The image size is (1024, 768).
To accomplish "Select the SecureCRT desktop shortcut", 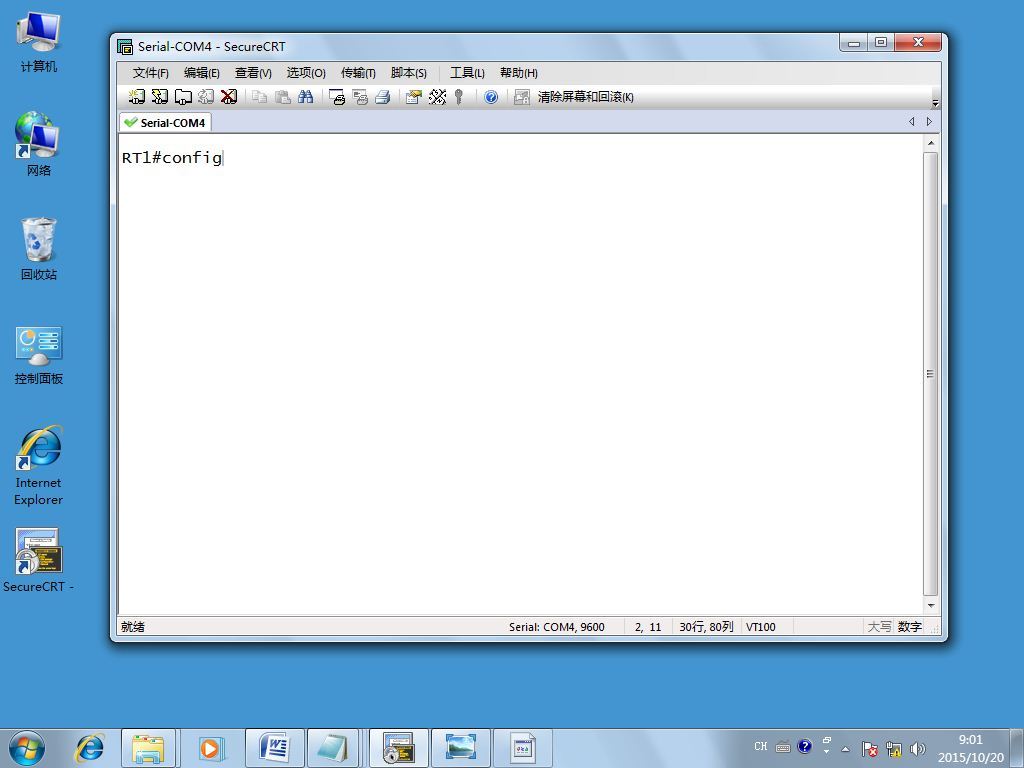I will coord(38,560).
